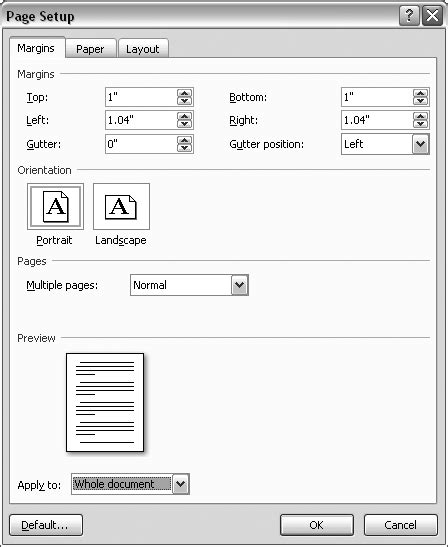Click the Multiple pages label
Image resolution: width=448 pixels, height=547 pixels.
62,285
